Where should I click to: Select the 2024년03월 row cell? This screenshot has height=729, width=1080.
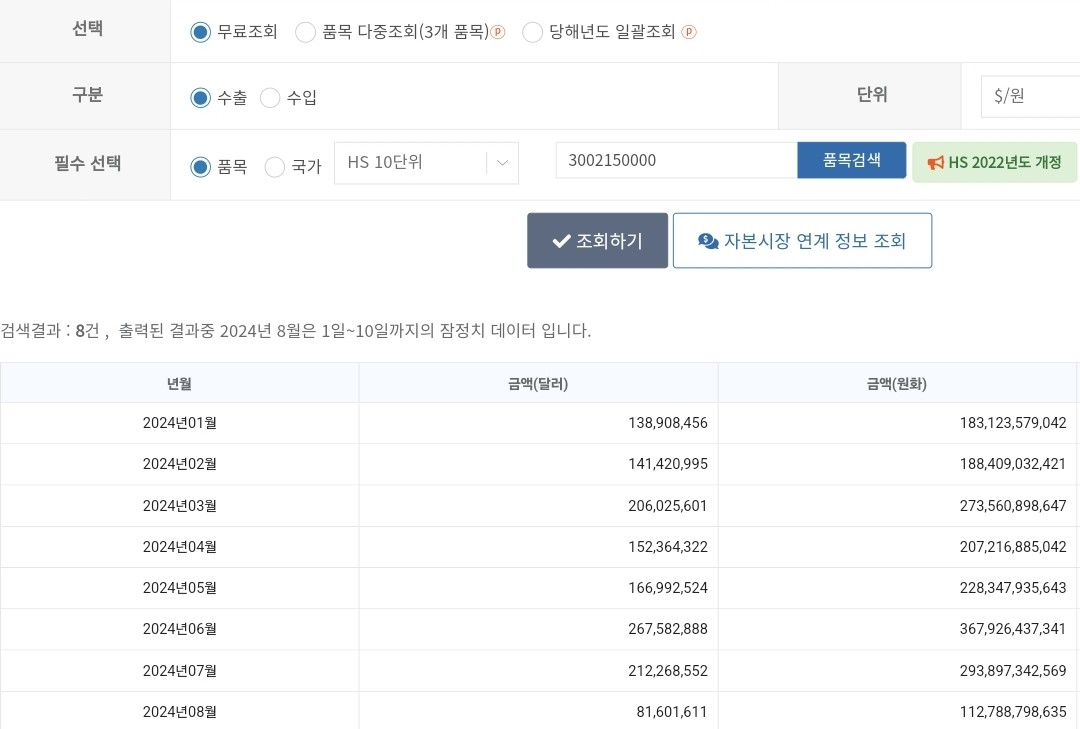(179, 506)
